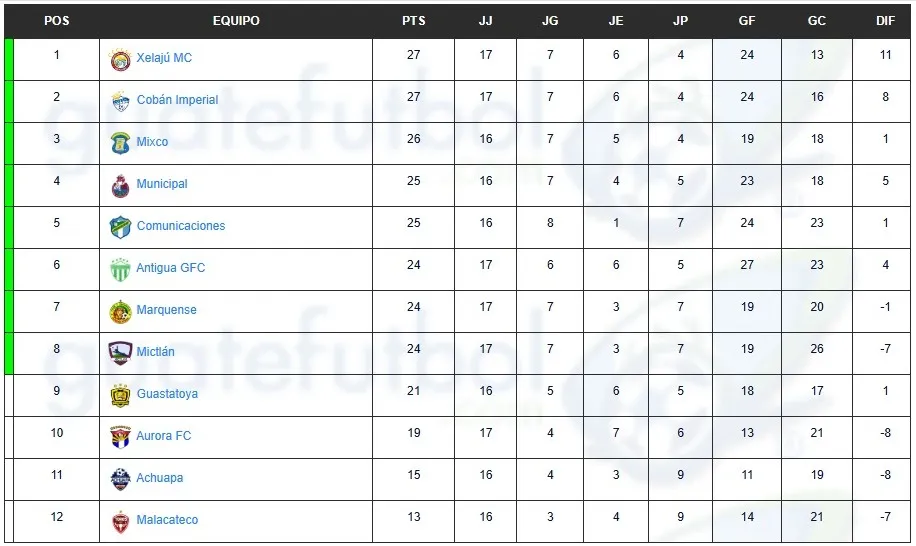Open the Aurora FC team link
This screenshot has height=546, width=916.
164,436
